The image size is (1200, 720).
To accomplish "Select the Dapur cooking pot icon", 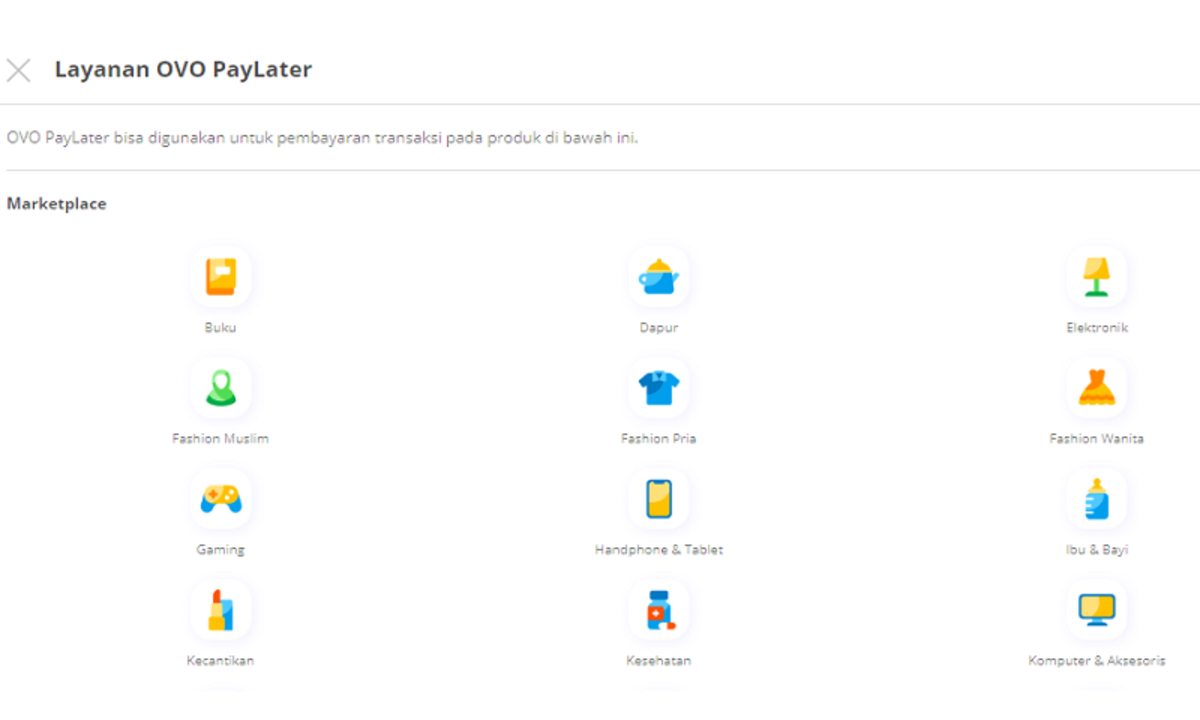I will pos(658,277).
